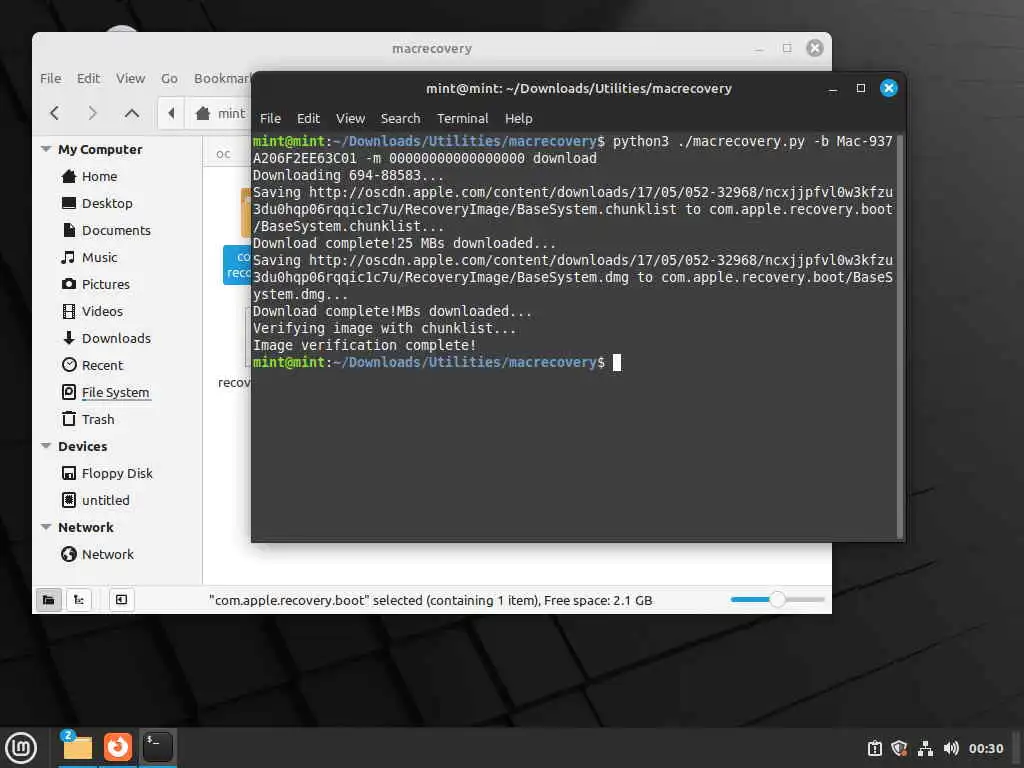Open the Floppy Disk device
The height and width of the screenshot is (768, 1024).
[117, 473]
